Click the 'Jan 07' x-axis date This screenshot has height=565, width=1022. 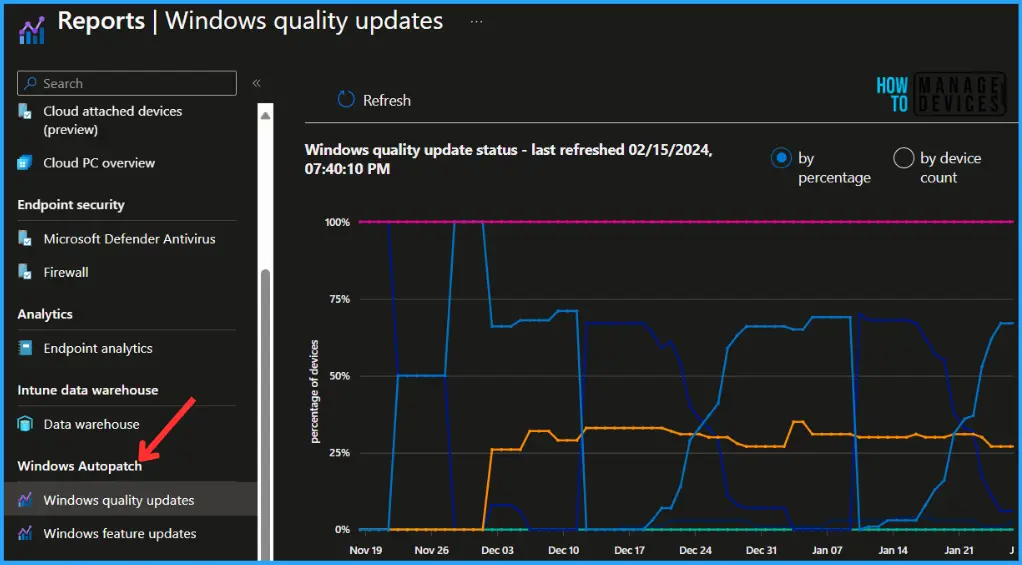coord(826,551)
